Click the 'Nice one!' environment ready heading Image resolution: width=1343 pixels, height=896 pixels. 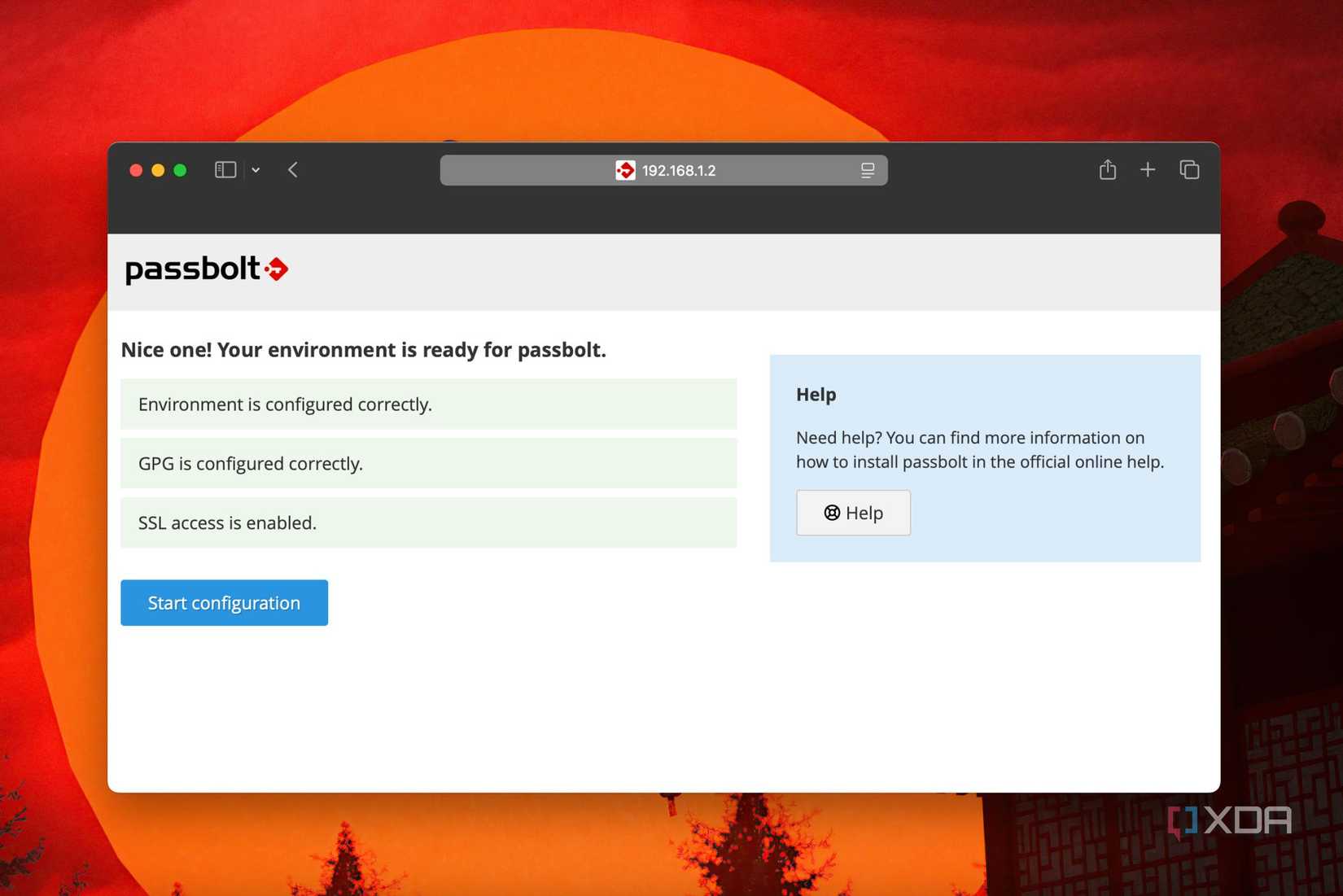[364, 349]
